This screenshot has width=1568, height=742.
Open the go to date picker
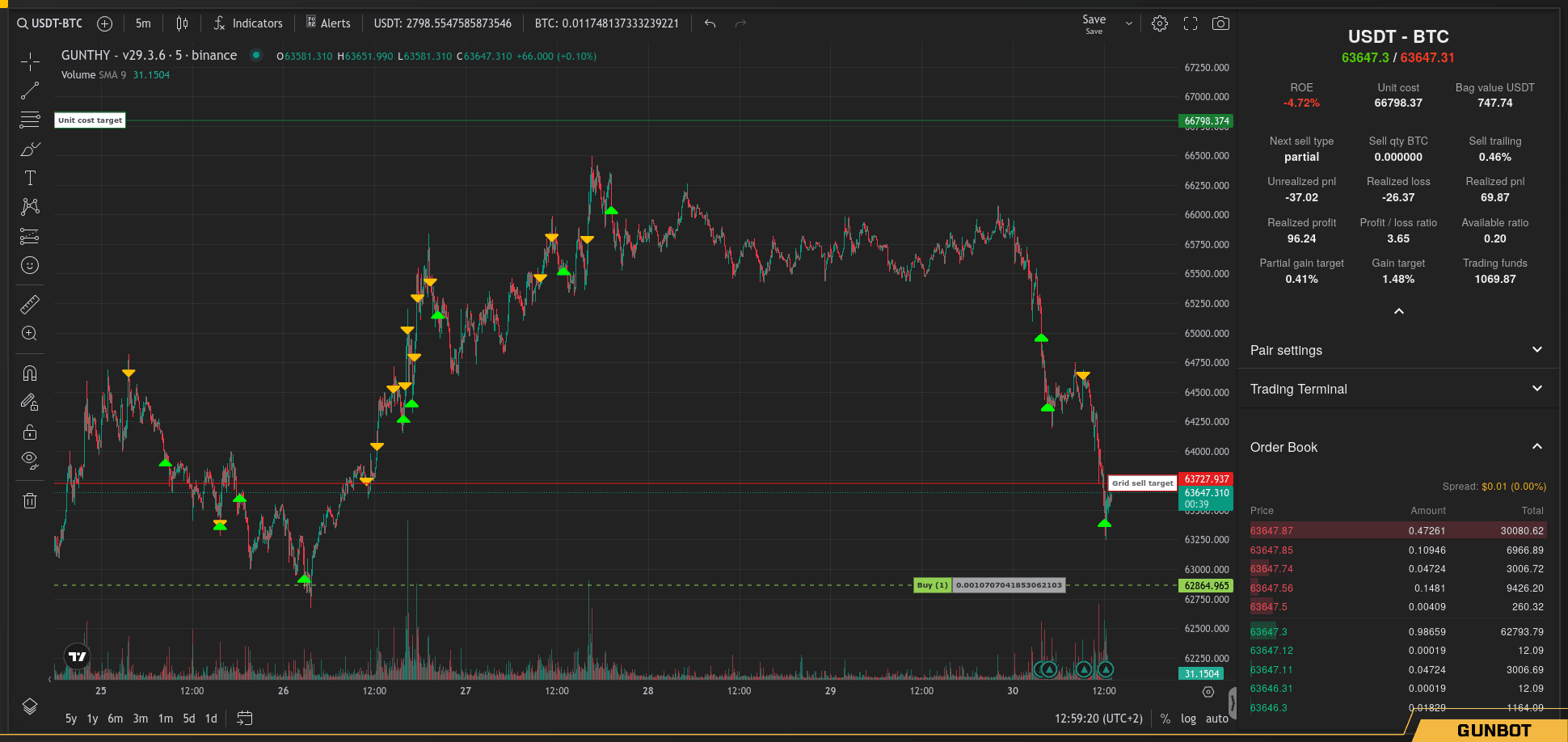pyautogui.click(x=245, y=719)
